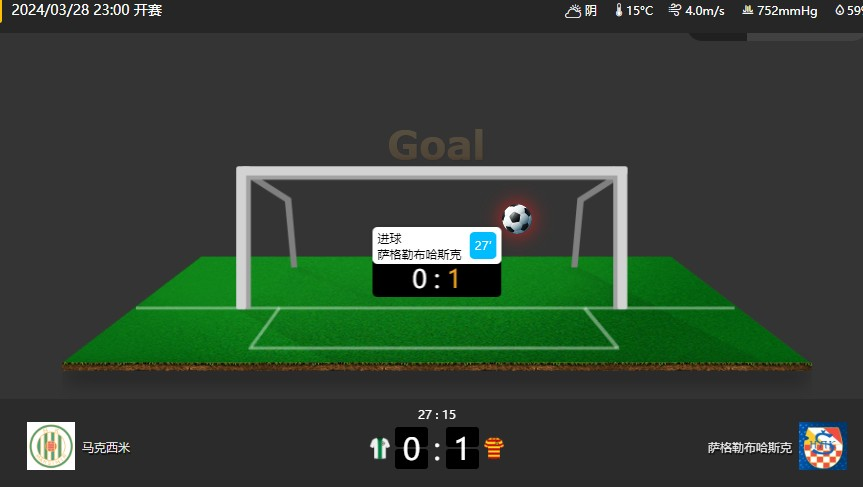Click the soccer ball in goal
This screenshot has height=487, width=863.
(x=517, y=219)
